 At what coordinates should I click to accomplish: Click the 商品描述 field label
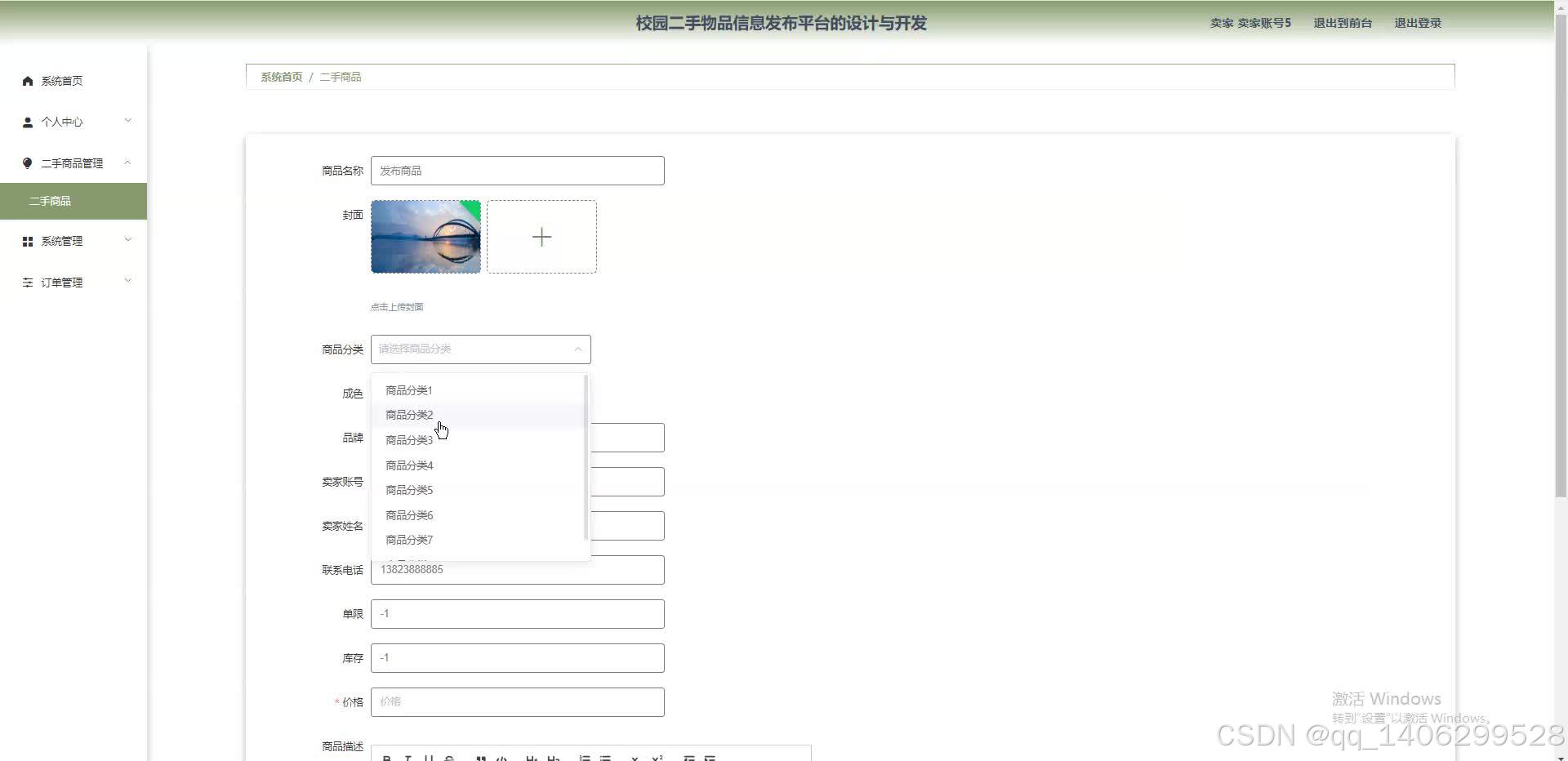[342, 746]
